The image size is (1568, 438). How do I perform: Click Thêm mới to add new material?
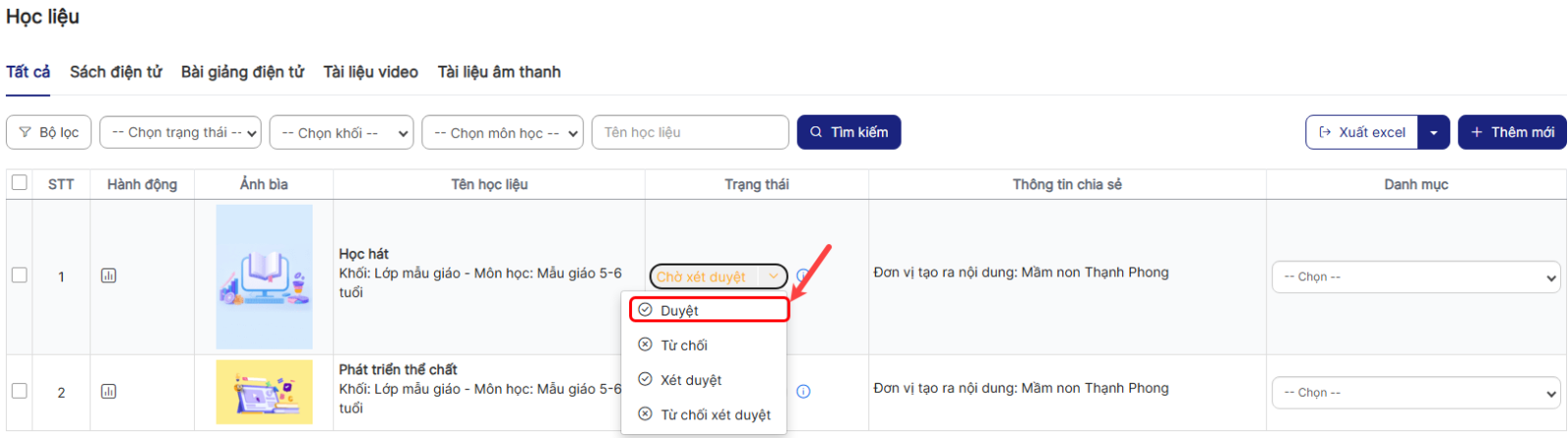[1512, 132]
